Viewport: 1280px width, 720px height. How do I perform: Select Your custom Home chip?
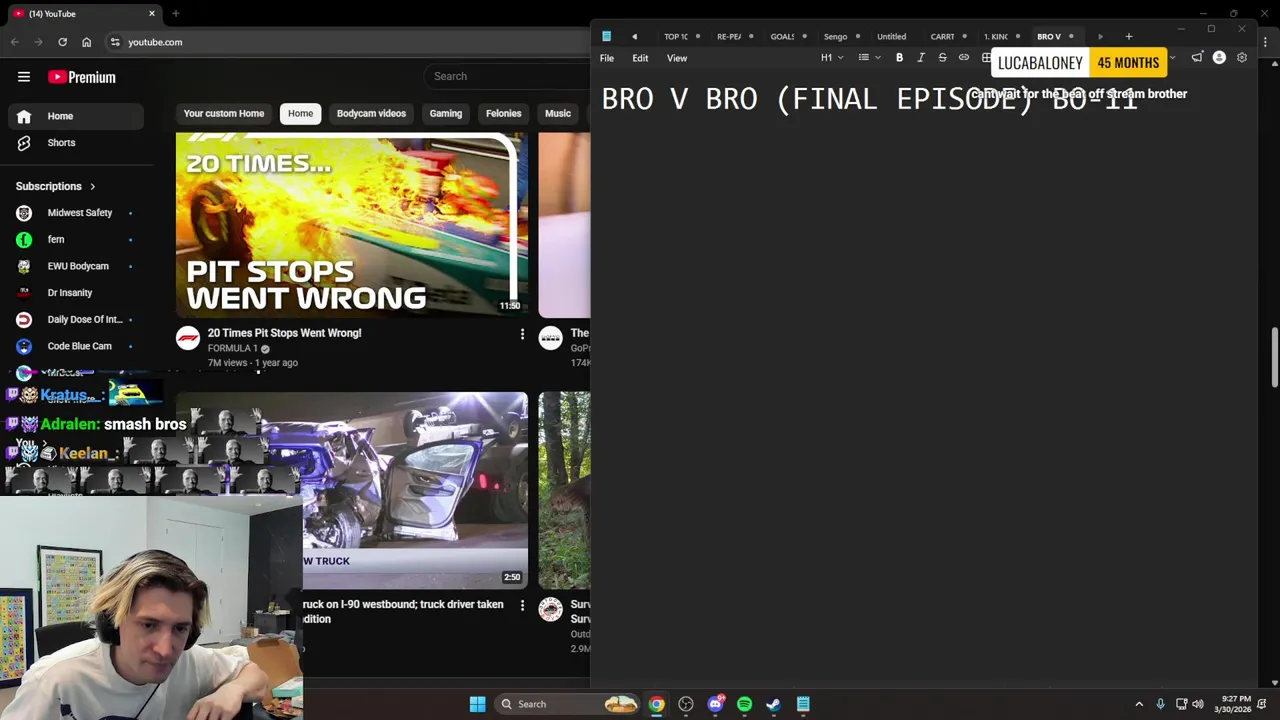click(224, 114)
